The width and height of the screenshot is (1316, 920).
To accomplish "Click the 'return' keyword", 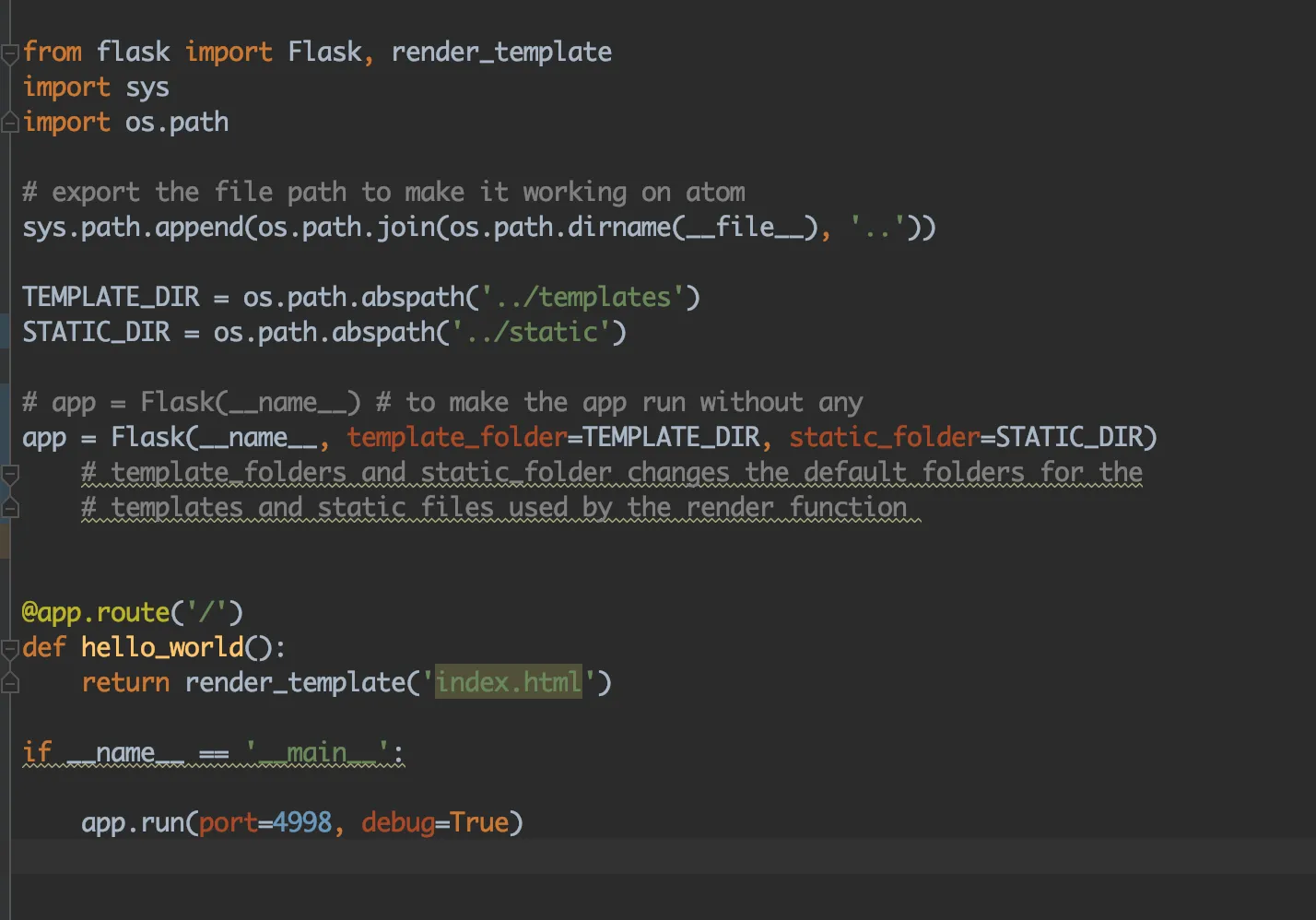I will pos(125,682).
